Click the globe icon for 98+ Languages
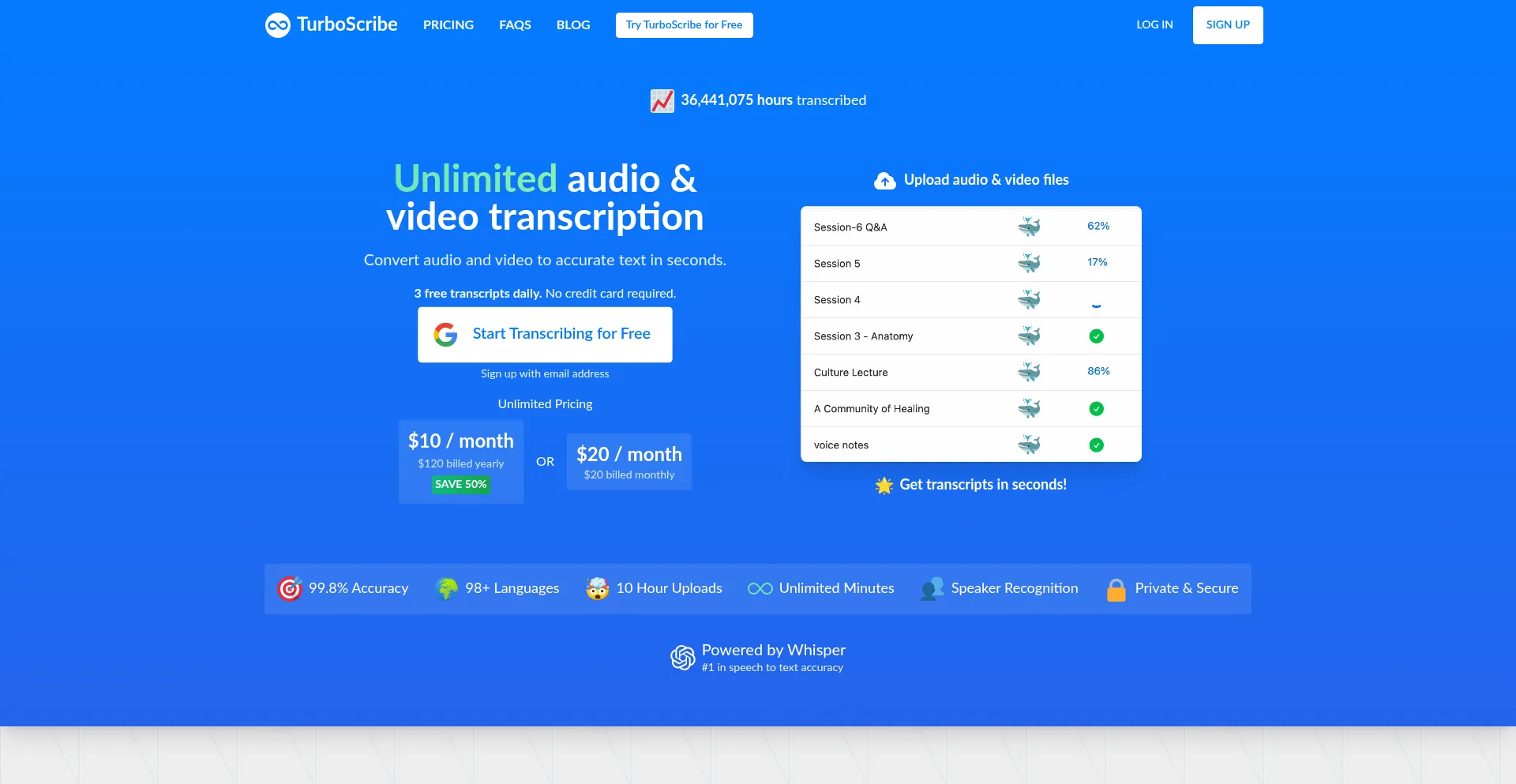1516x784 pixels. (447, 588)
